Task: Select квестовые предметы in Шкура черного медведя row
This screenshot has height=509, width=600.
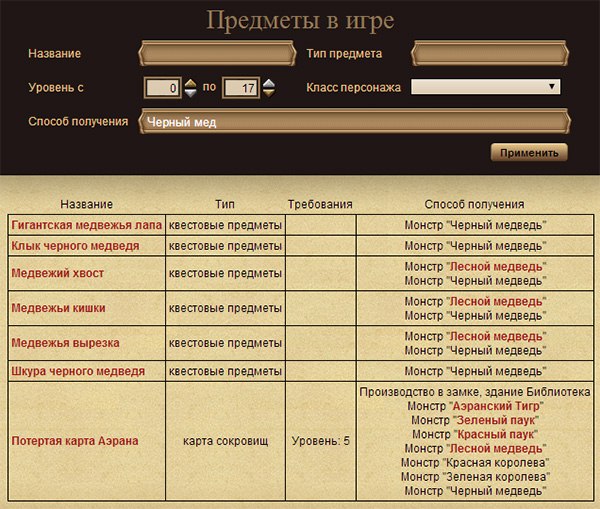Action: tap(225, 371)
